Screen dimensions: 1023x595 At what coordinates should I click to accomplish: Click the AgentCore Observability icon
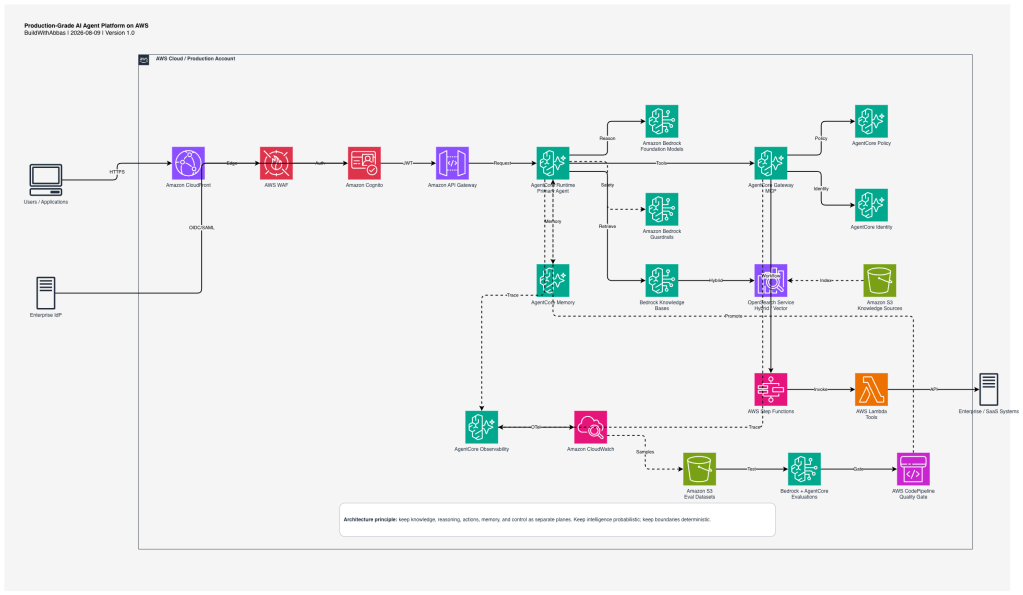coord(481,427)
